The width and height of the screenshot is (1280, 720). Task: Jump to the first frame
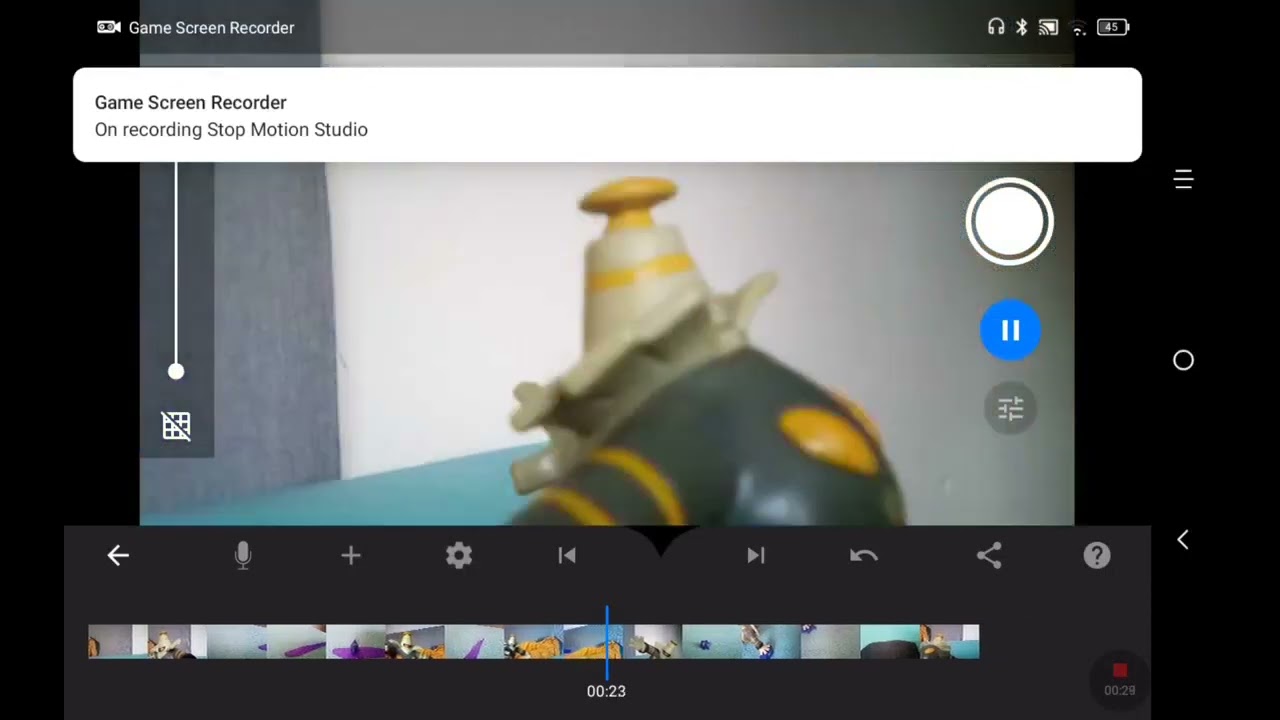[x=567, y=555]
